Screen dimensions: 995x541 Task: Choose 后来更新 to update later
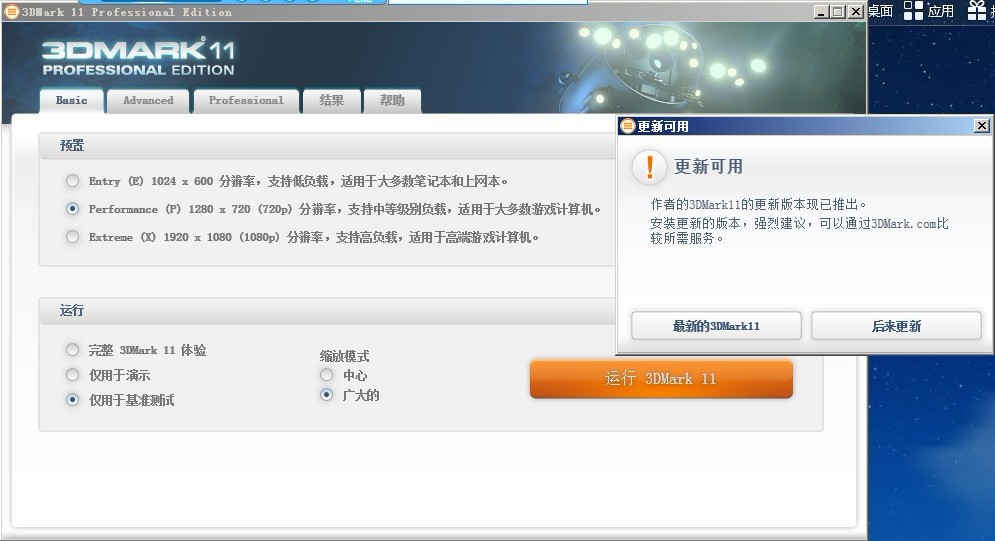[x=896, y=326]
